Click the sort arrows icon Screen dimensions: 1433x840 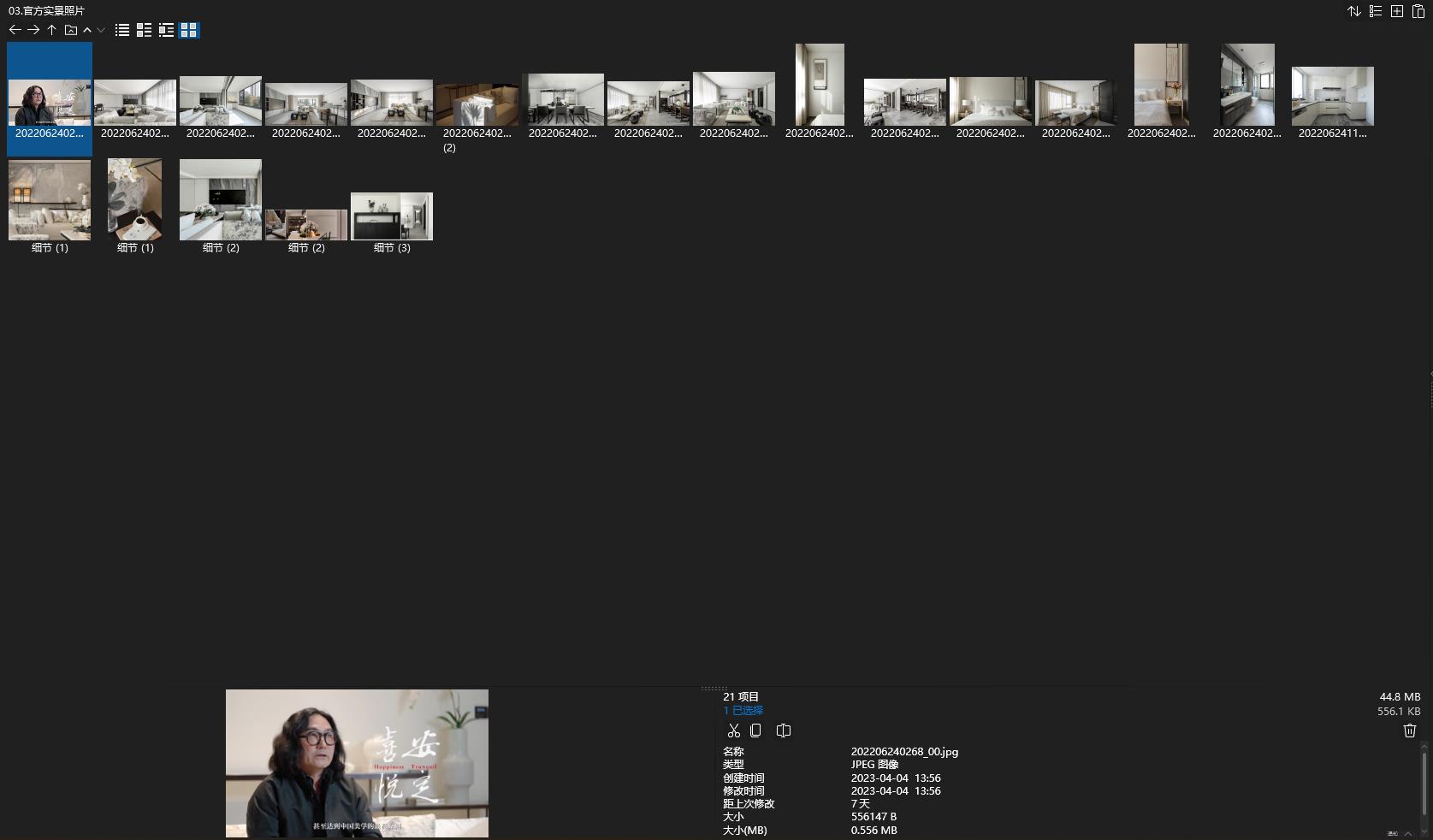1354,11
